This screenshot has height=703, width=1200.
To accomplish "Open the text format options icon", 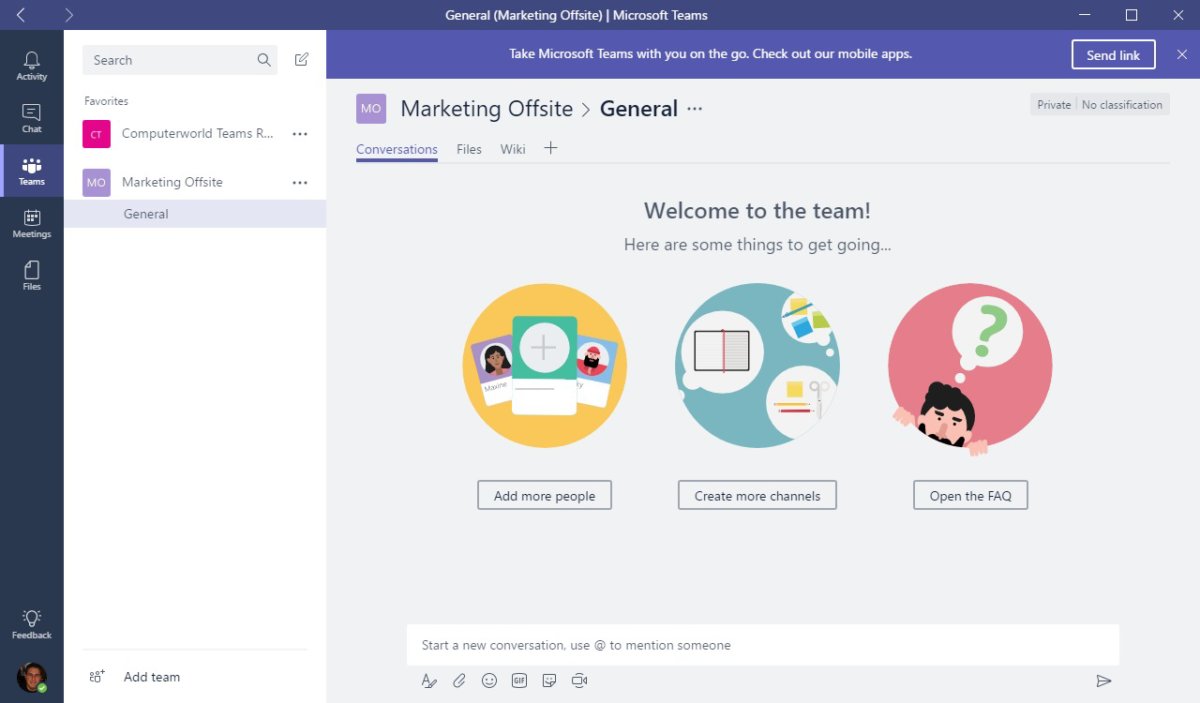I will [429, 681].
